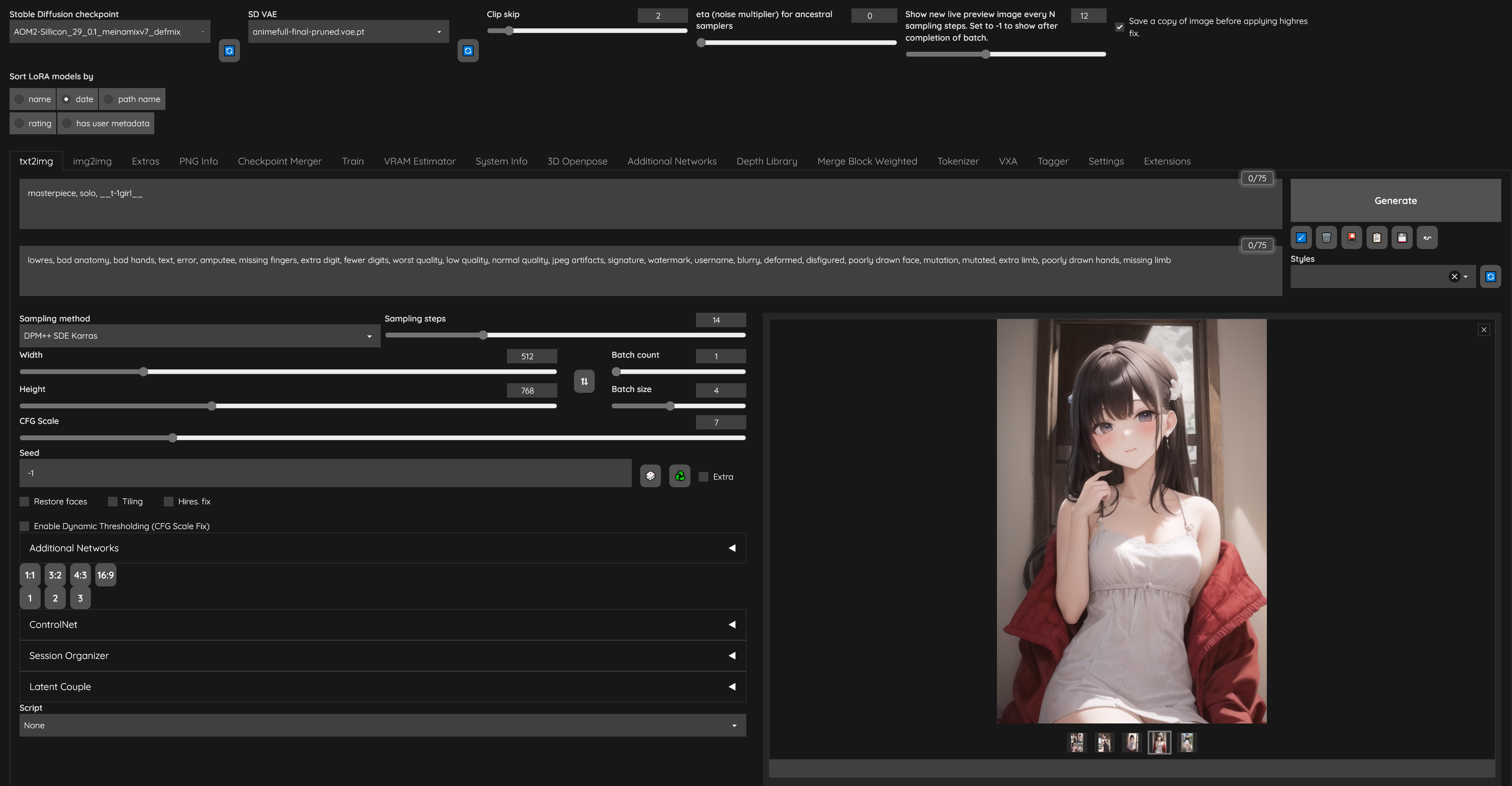Viewport: 1512px width, 786px height.
Task: Click the blue arrow read-parameters icon
Action: tap(1301, 237)
